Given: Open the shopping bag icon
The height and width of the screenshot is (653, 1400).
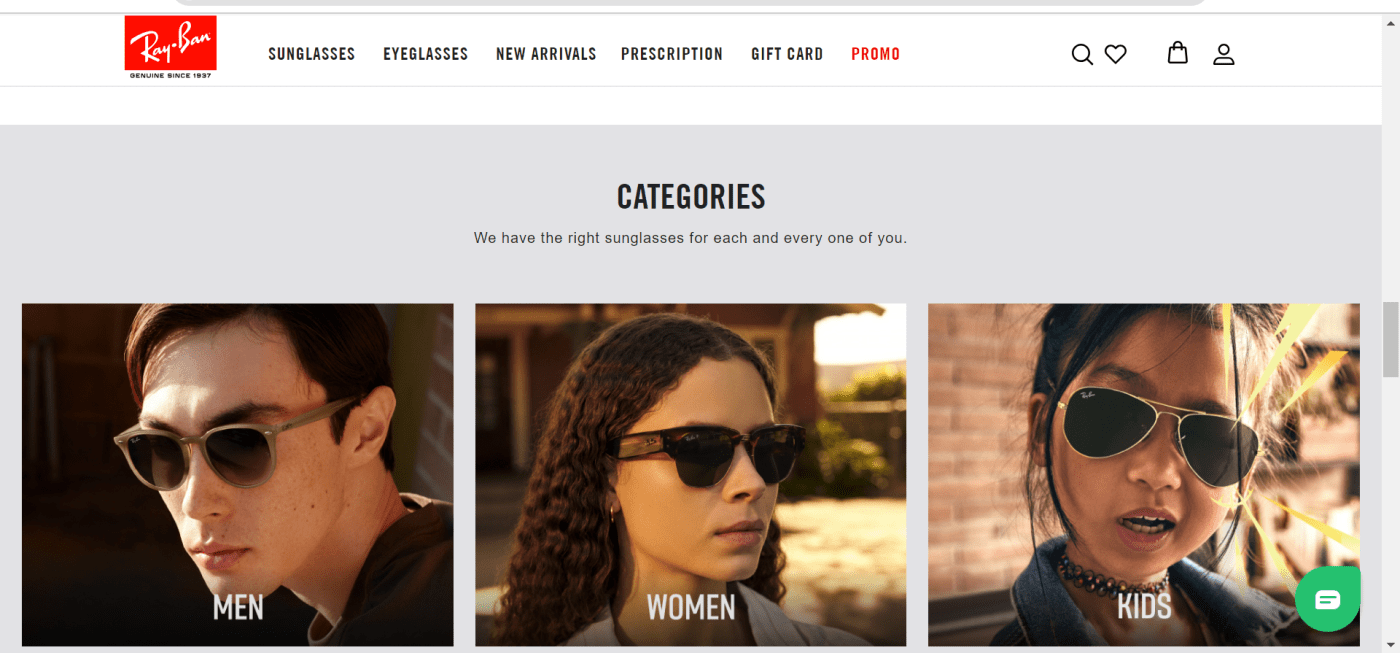Looking at the screenshot, I should point(1178,53).
